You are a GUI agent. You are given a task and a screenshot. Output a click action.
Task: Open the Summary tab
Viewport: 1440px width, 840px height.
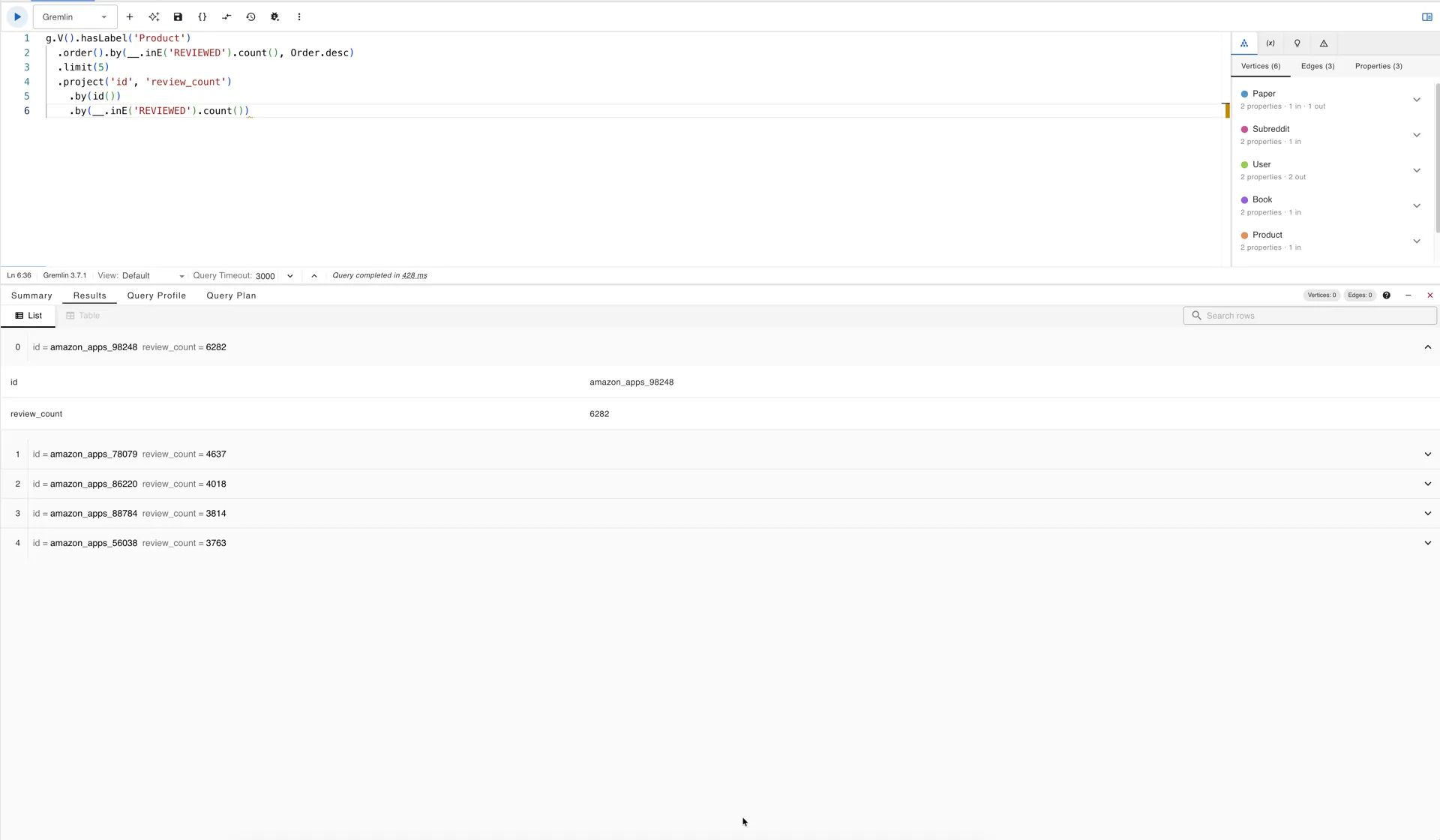pyautogui.click(x=31, y=295)
